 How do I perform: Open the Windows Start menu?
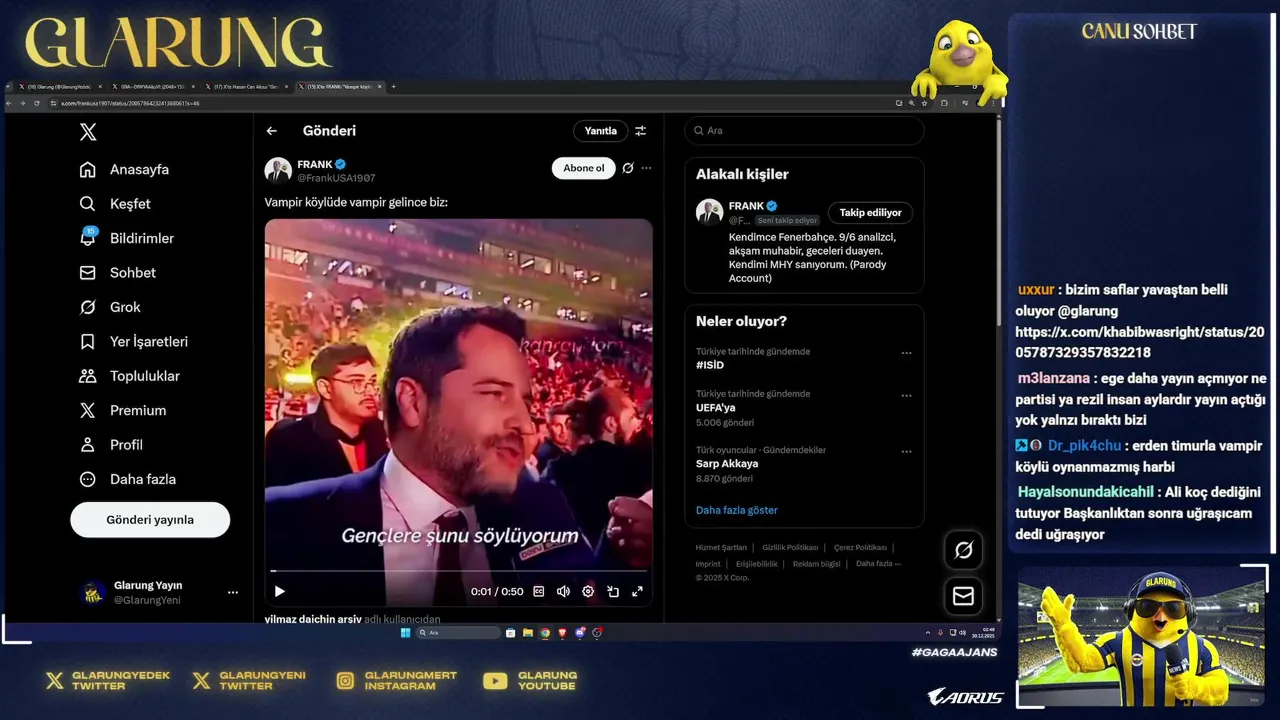[x=405, y=633]
